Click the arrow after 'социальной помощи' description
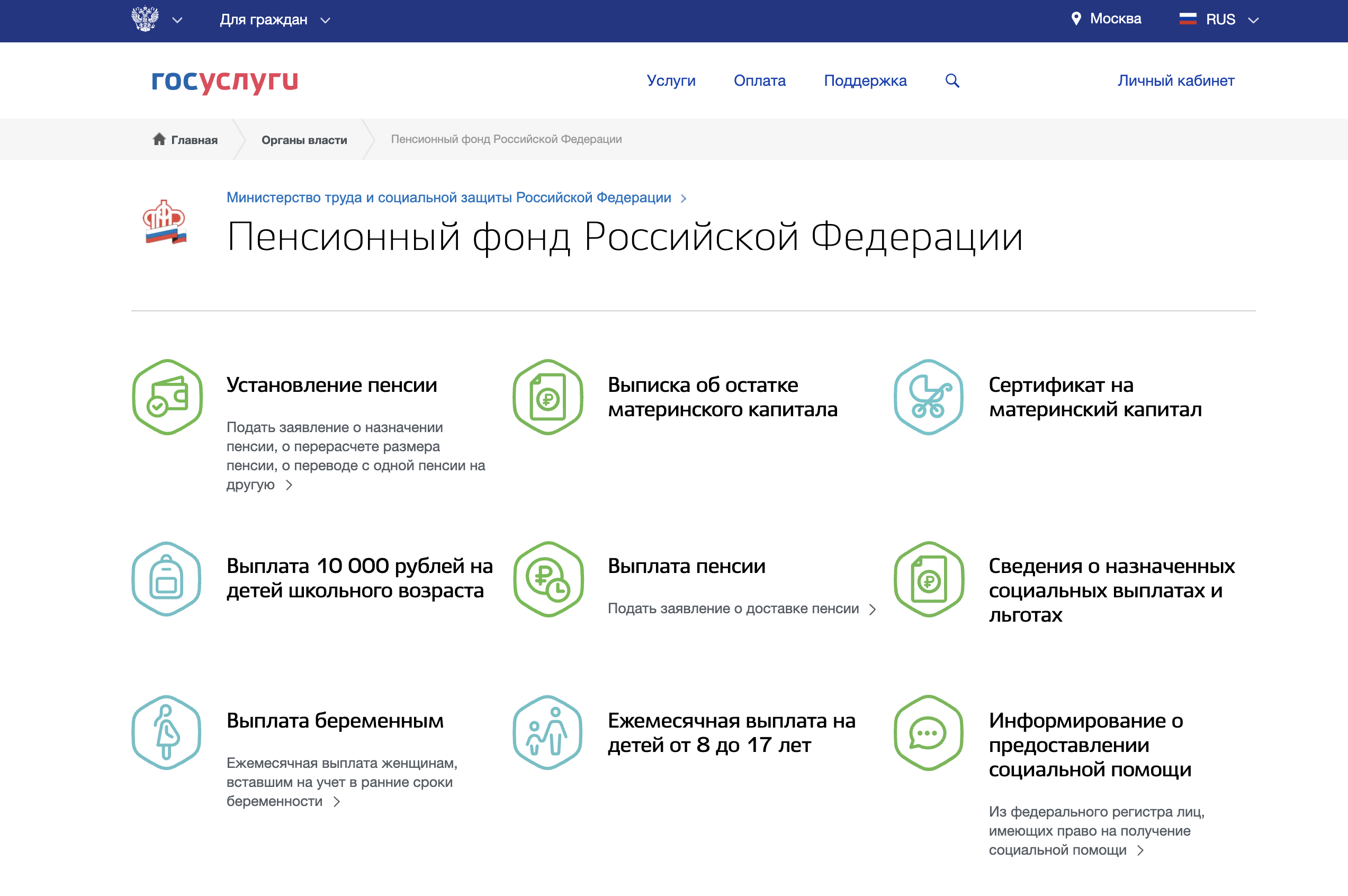1348x896 pixels. coord(1140,850)
